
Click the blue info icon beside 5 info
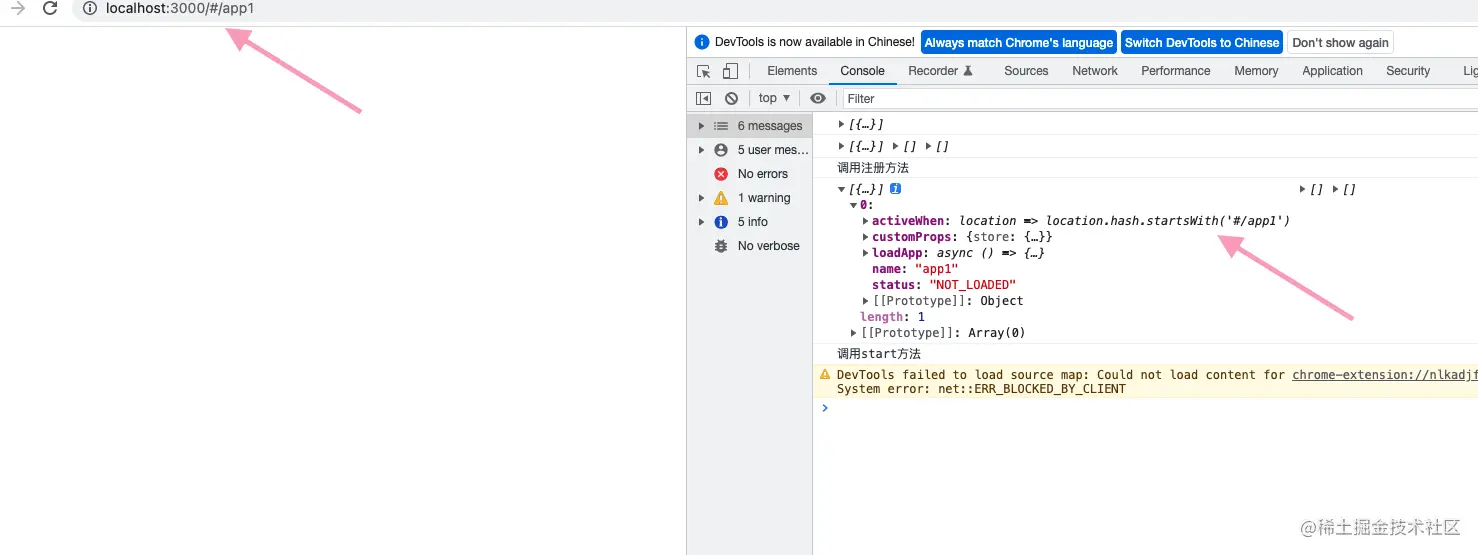point(721,222)
